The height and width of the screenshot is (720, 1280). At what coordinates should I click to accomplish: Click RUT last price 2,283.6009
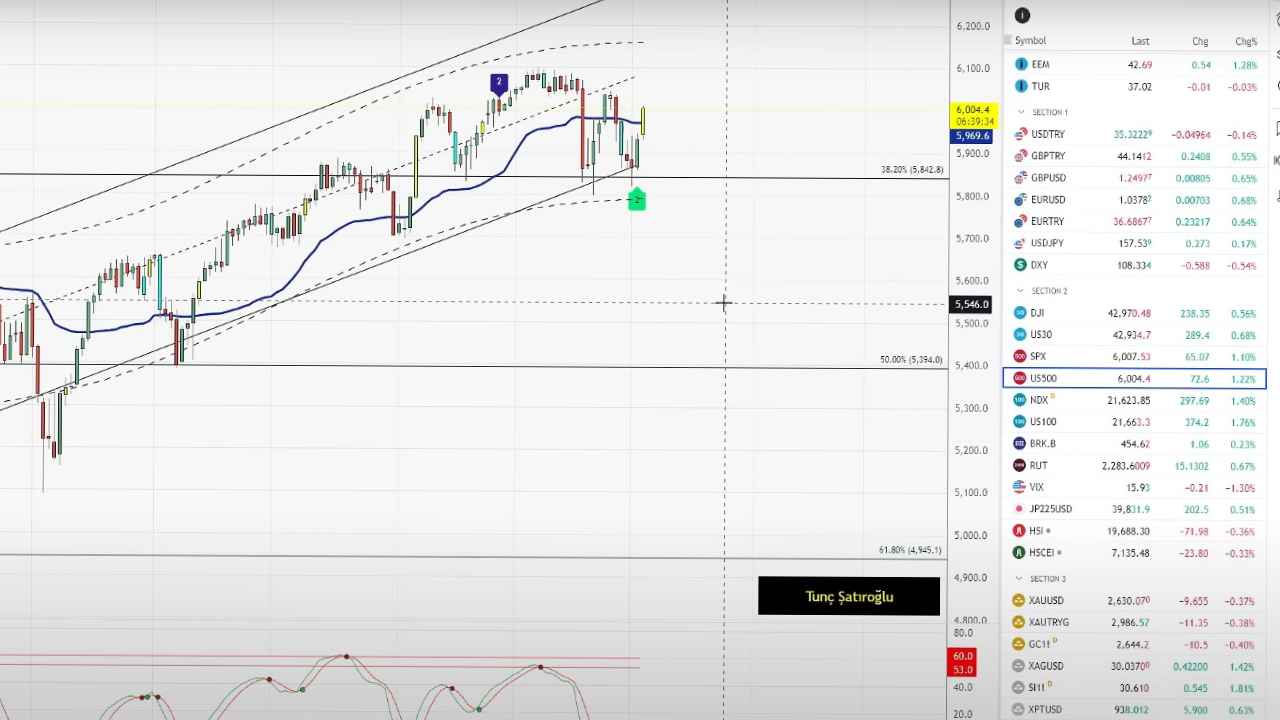[1126, 465]
